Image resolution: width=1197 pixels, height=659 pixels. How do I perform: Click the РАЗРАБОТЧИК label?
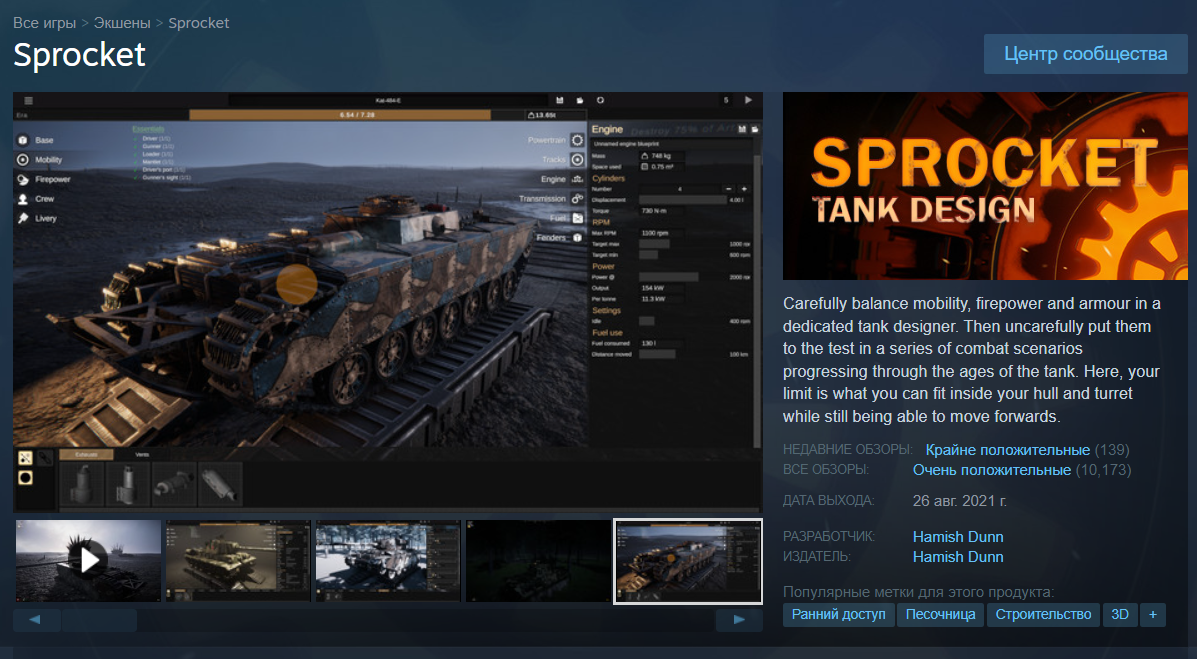pyautogui.click(x=829, y=537)
